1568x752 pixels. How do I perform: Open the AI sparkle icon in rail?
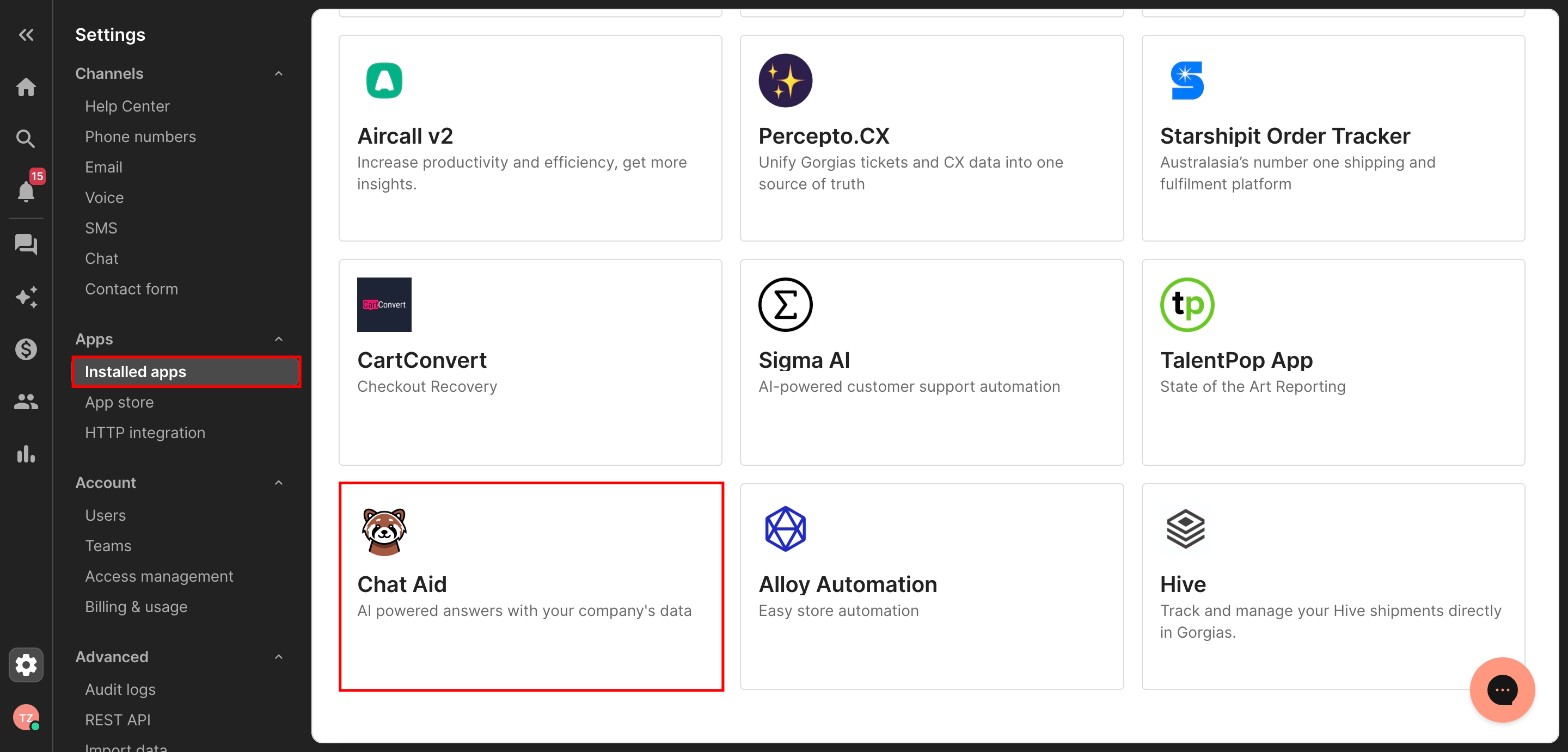(x=26, y=297)
